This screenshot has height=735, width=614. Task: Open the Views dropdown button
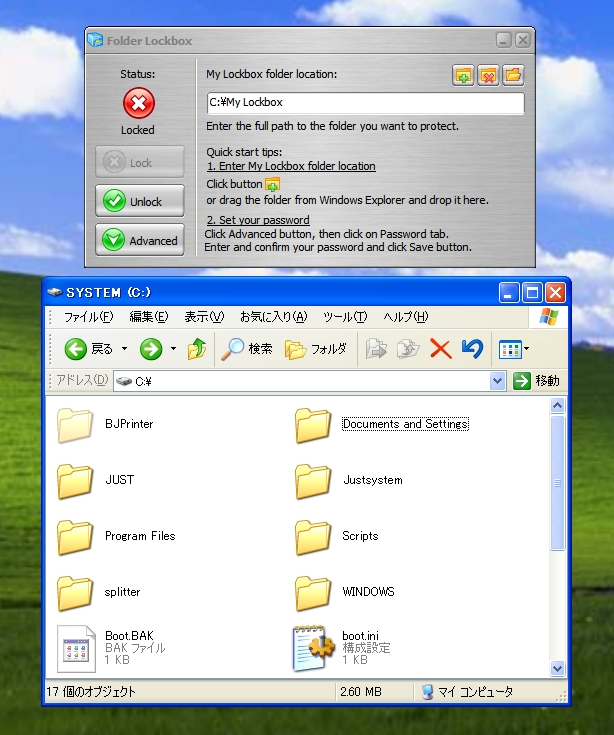514,349
